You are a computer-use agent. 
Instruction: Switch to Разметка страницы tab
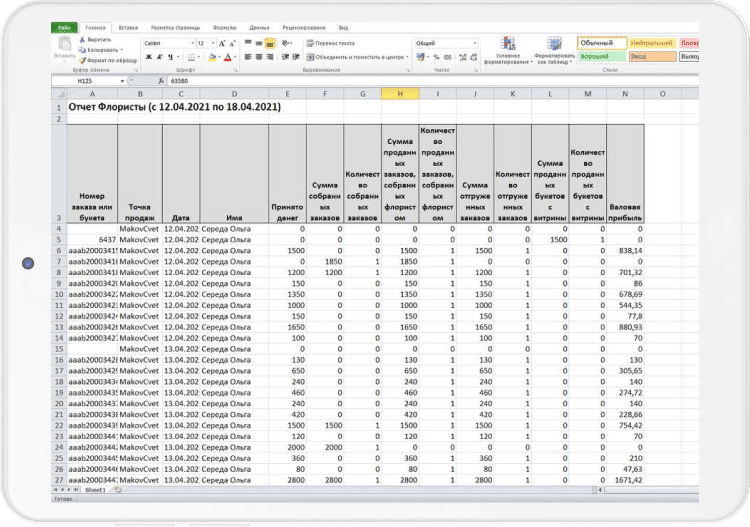click(175, 28)
